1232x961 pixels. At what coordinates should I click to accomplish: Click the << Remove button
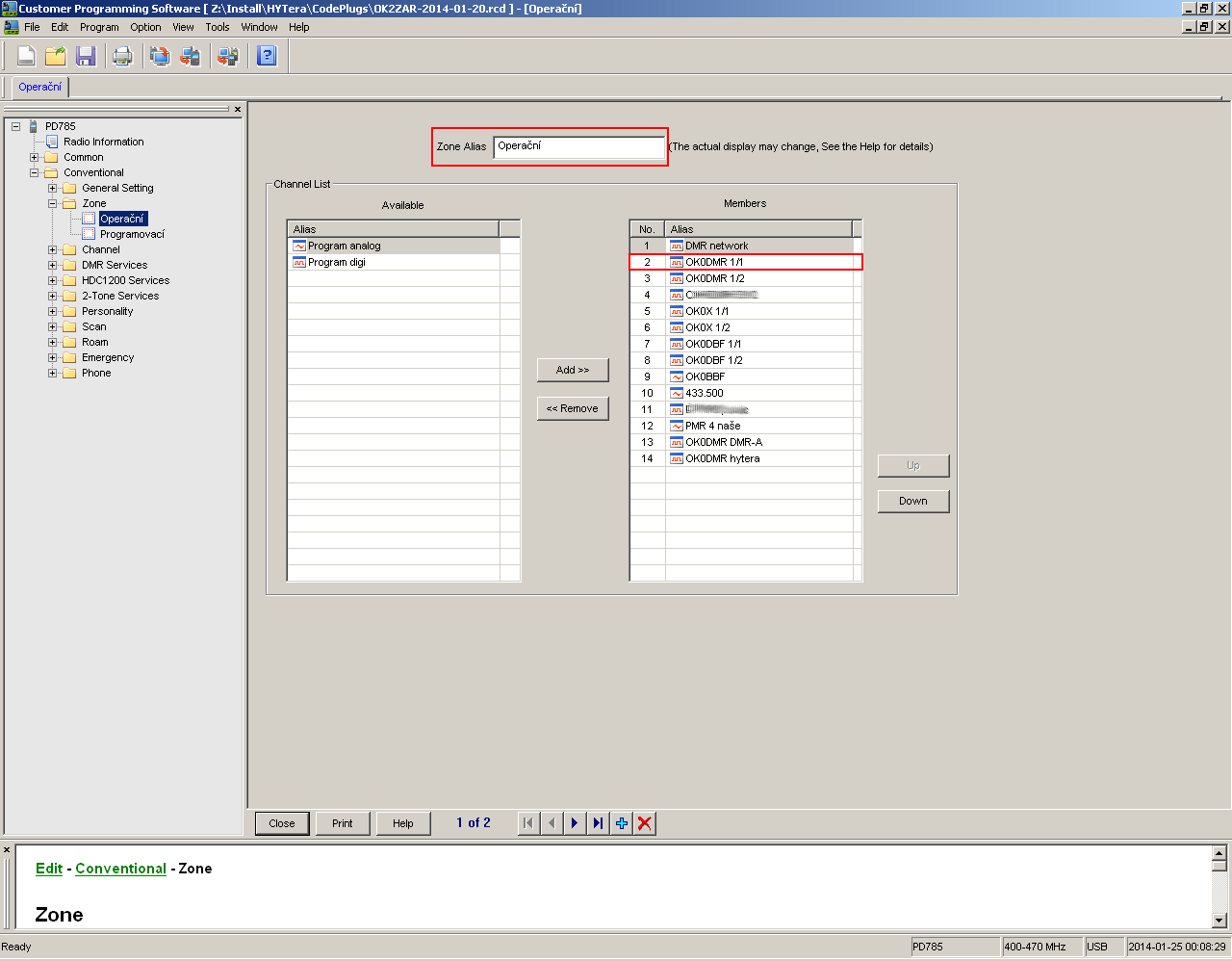(x=573, y=408)
